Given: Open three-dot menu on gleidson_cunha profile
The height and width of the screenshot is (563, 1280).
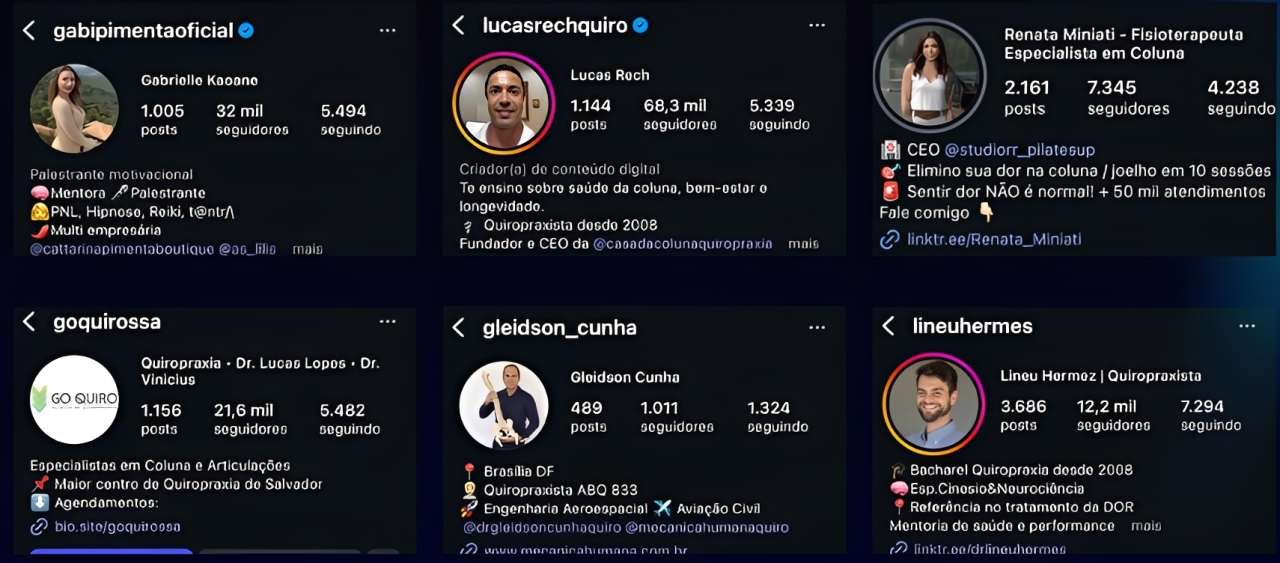Looking at the screenshot, I should [x=817, y=327].
